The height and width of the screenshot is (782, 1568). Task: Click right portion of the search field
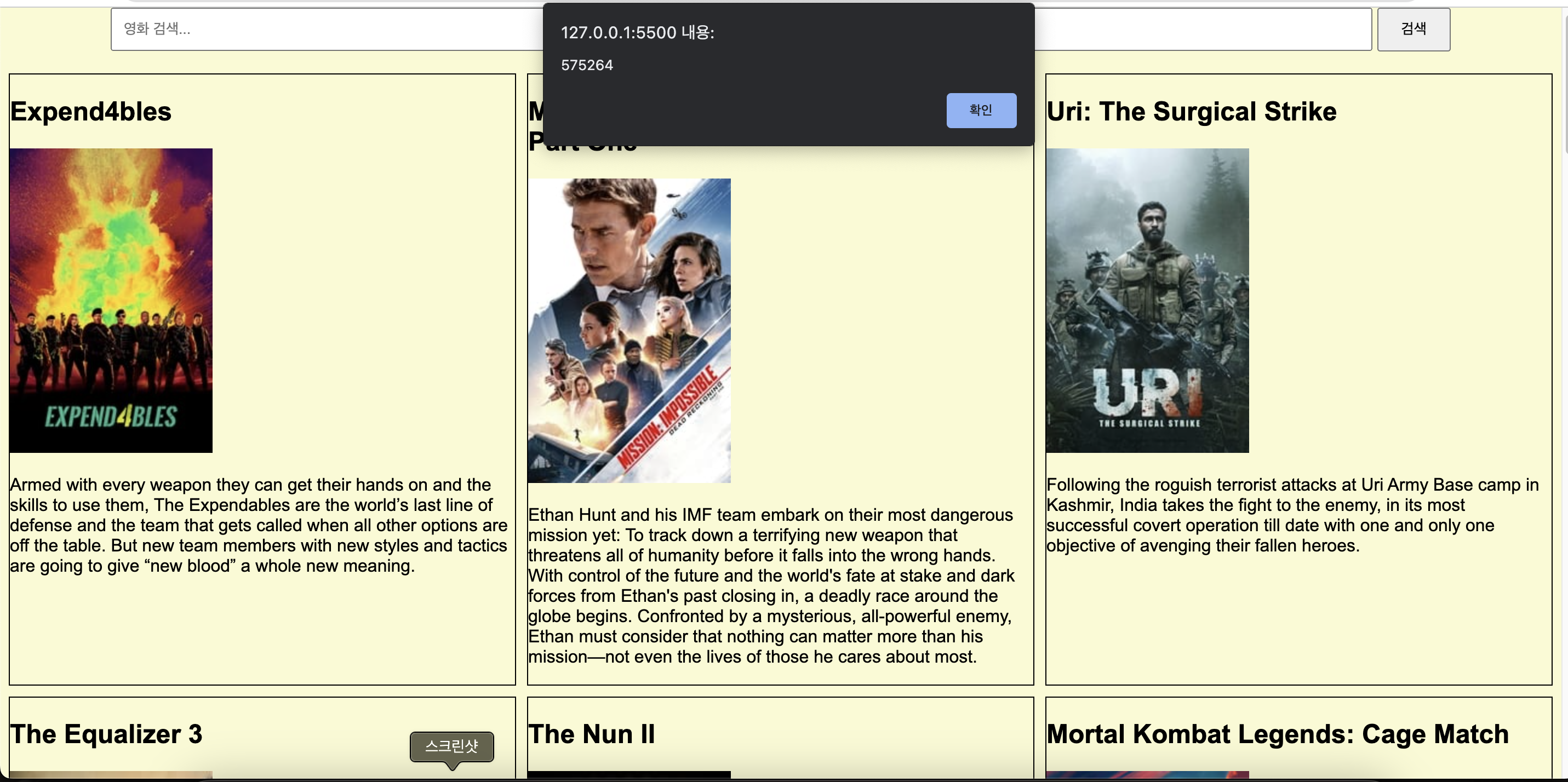(x=1202, y=29)
